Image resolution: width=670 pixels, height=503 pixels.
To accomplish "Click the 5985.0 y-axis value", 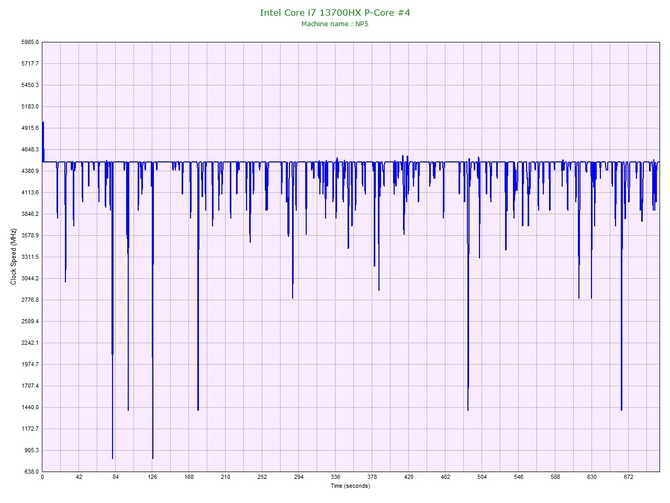I will tap(30, 42).
